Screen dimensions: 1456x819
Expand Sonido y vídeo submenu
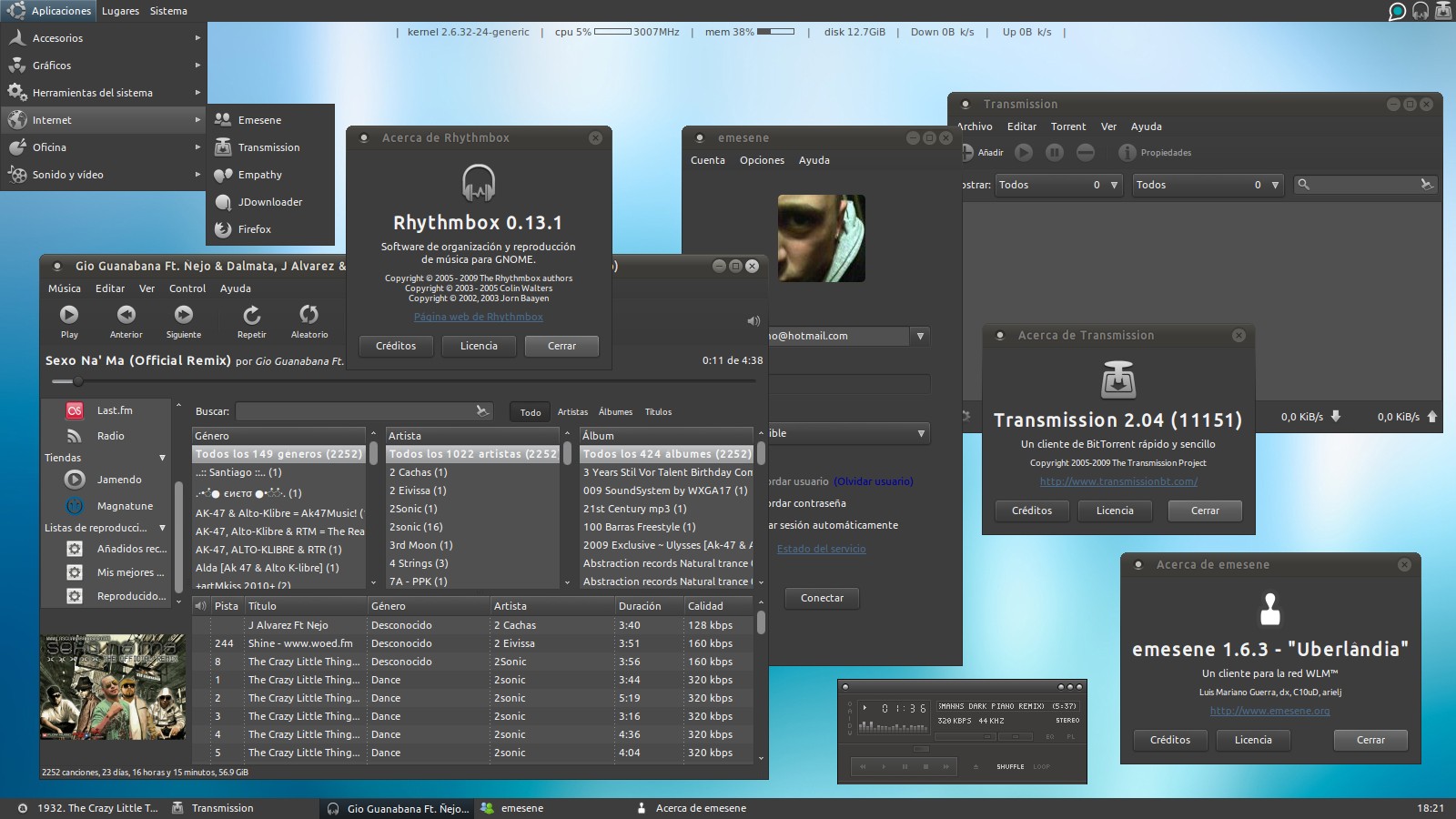[x=104, y=175]
